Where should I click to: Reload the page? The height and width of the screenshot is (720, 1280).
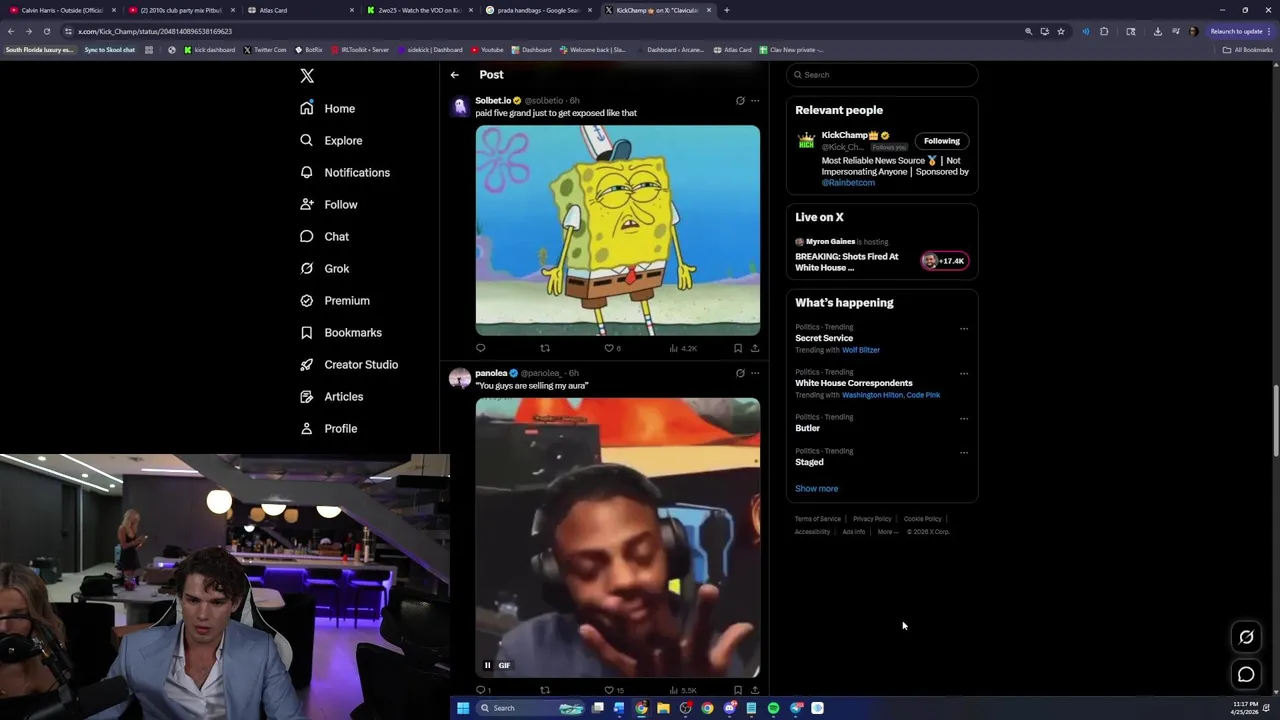46,31
